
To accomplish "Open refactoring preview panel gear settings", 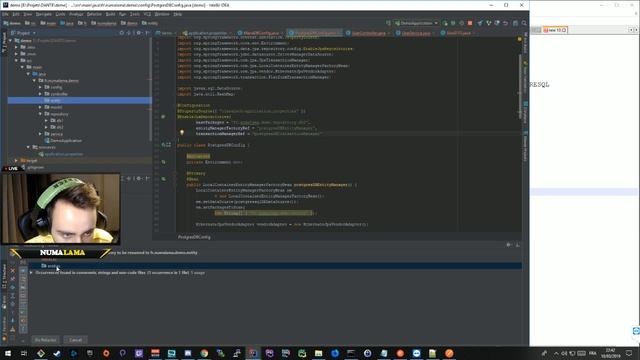I will 509,245.
